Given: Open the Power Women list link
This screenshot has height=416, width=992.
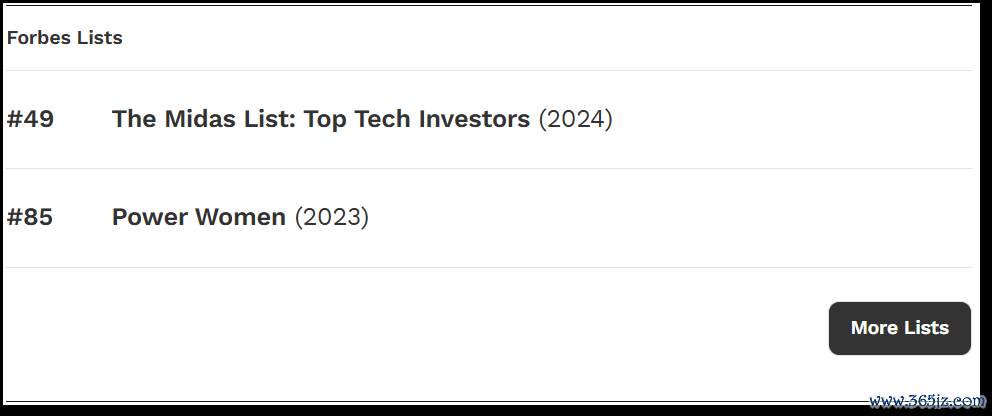Looking at the screenshot, I should click(x=199, y=217).
